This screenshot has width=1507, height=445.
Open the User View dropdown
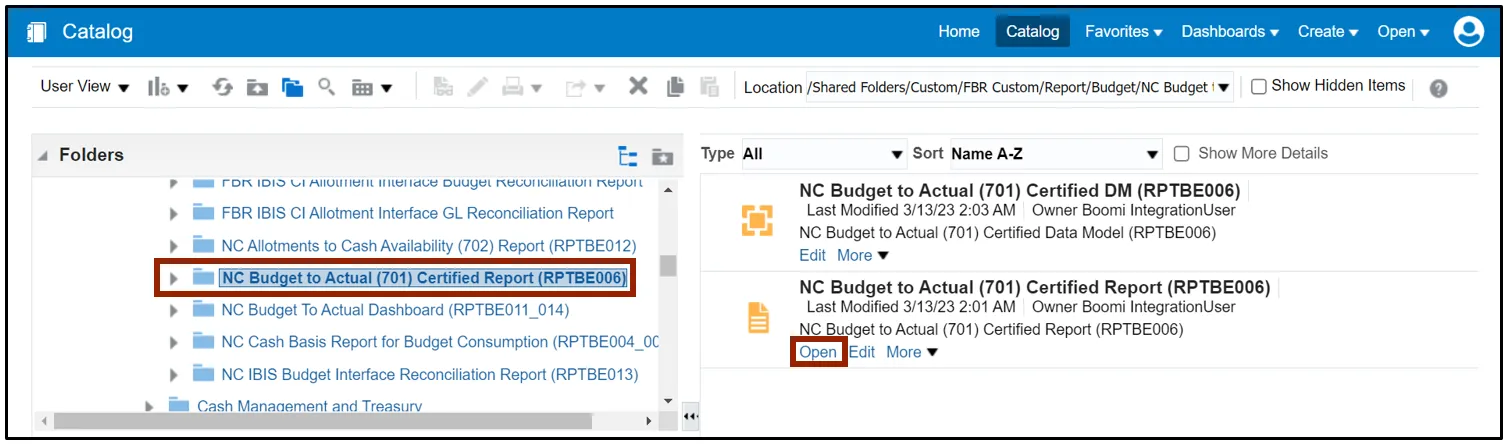click(85, 87)
